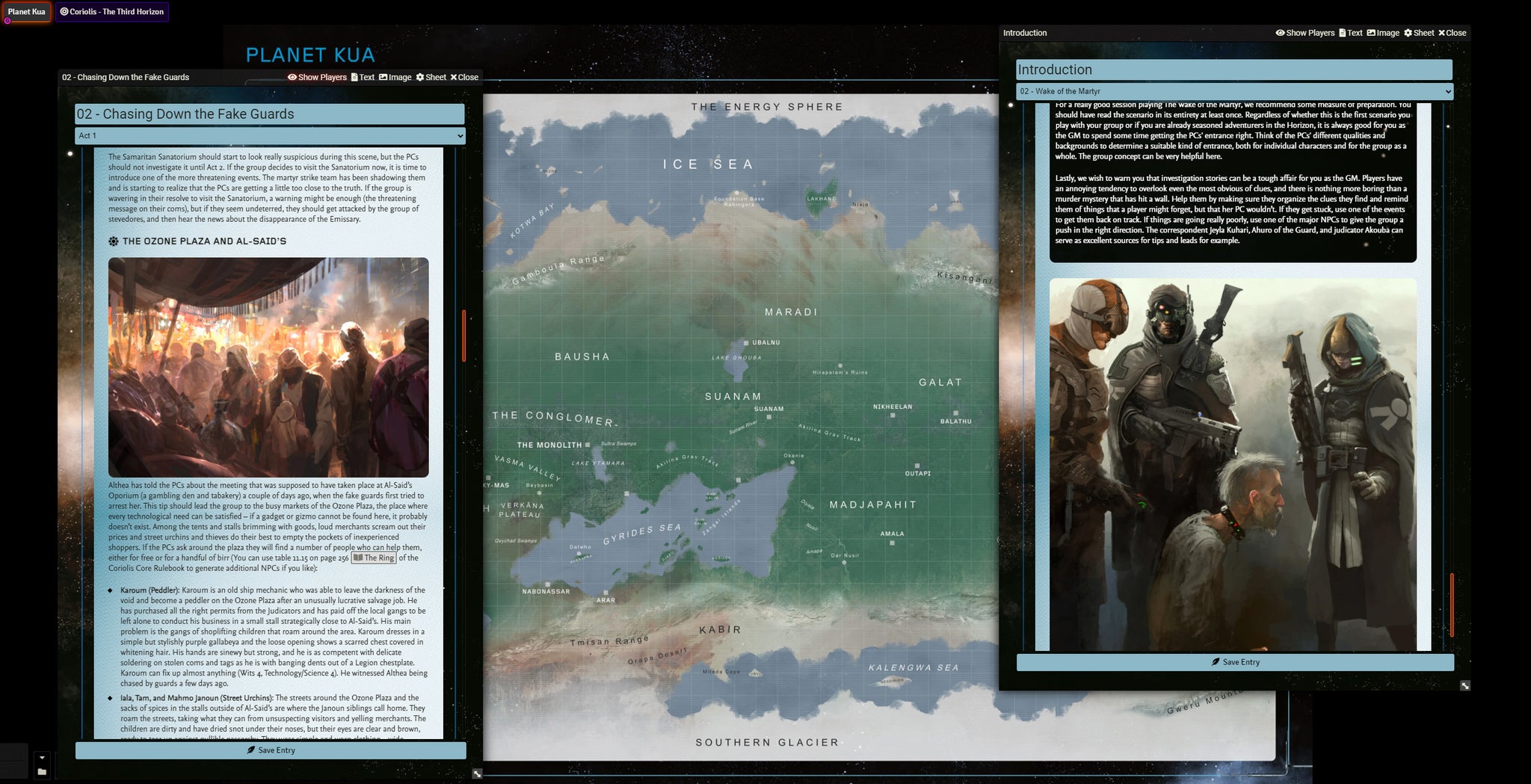The height and width of the screenshot is (784, 1531).
Task: Save Entry in Introduction journal
Action: pos(1235,662)
